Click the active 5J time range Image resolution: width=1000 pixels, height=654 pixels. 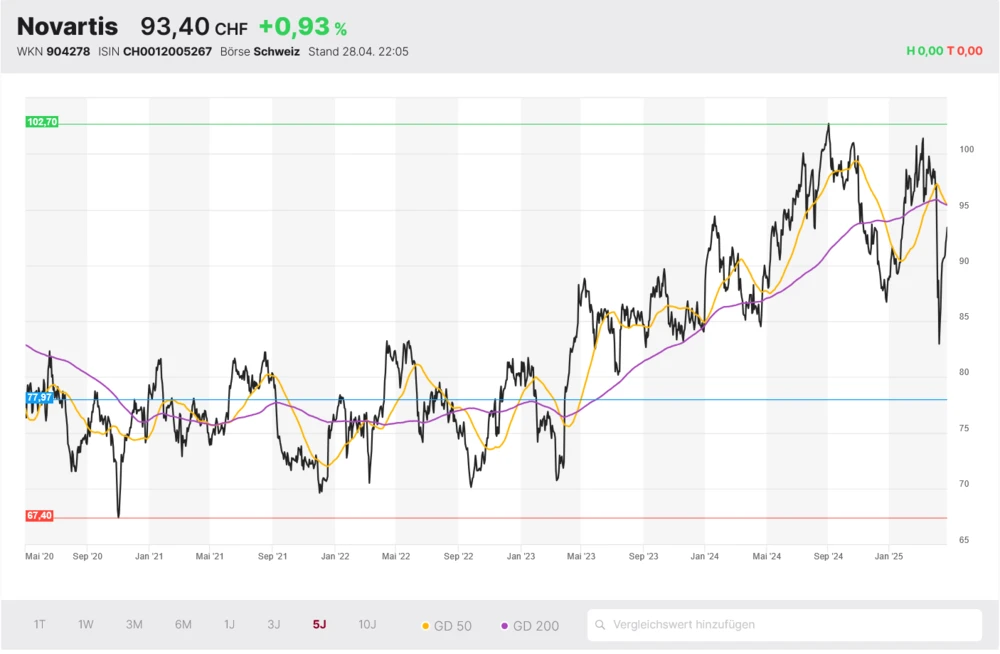tap(319, 625)
